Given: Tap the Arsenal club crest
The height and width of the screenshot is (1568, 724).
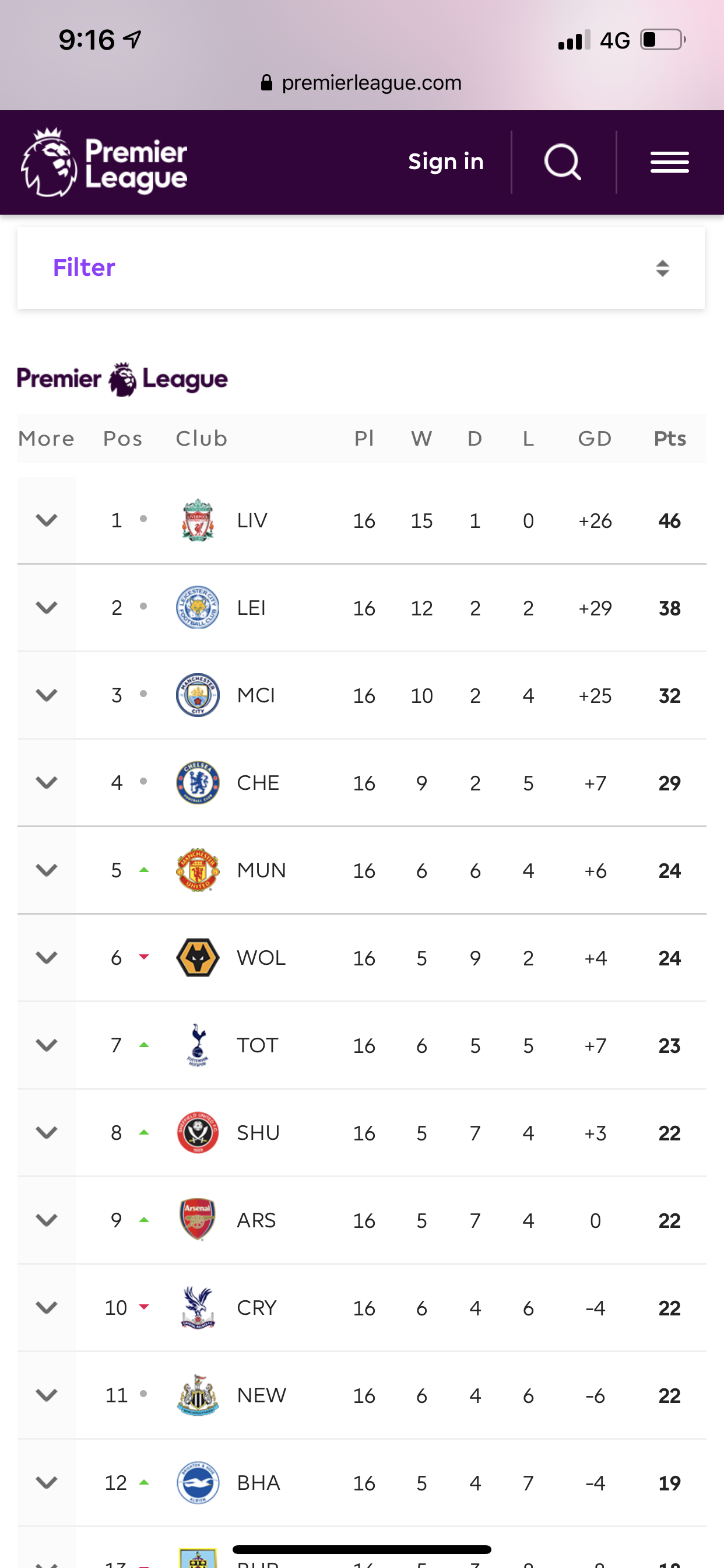Looking at the screenshot, I should 198,1220.
